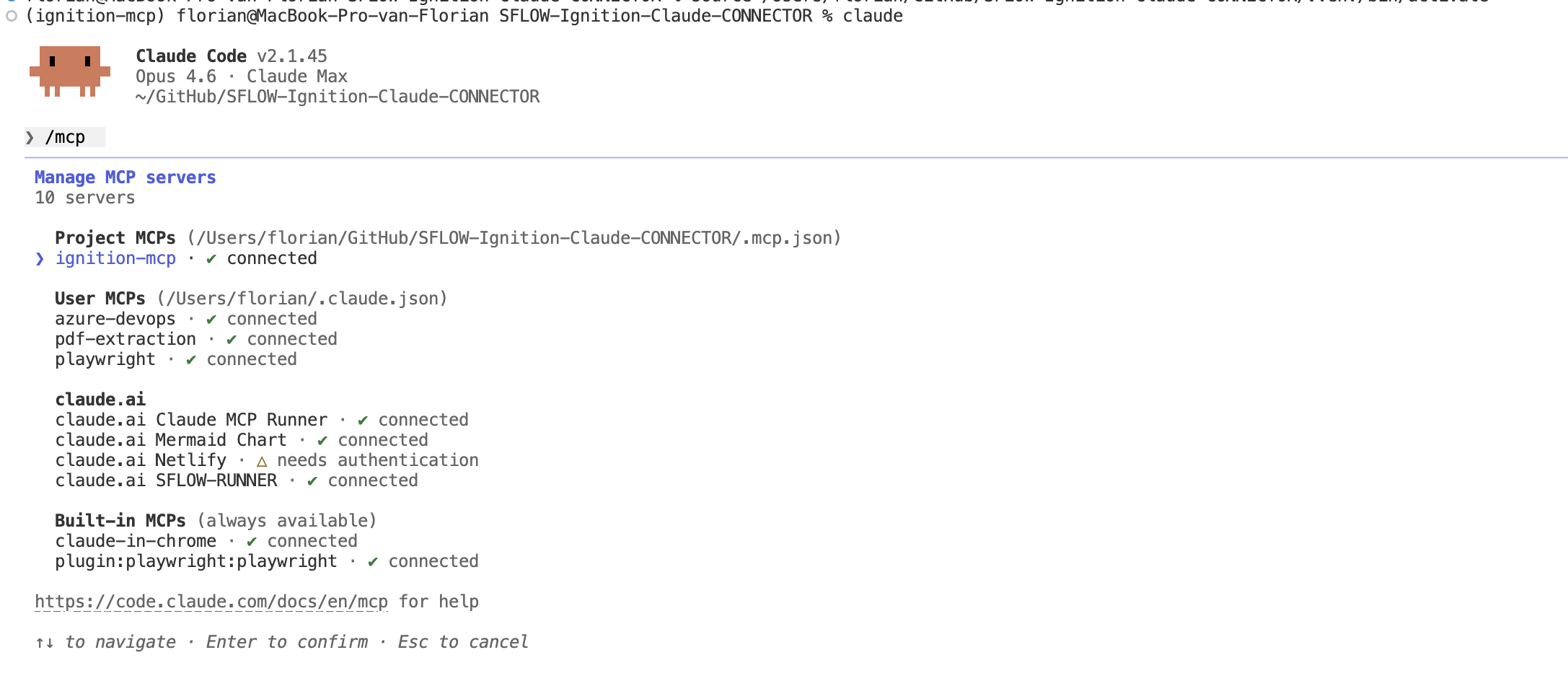Expand the /mcp command entry chevron
The width and height of the screenshot is (1568, 681).
click(30, 136)
